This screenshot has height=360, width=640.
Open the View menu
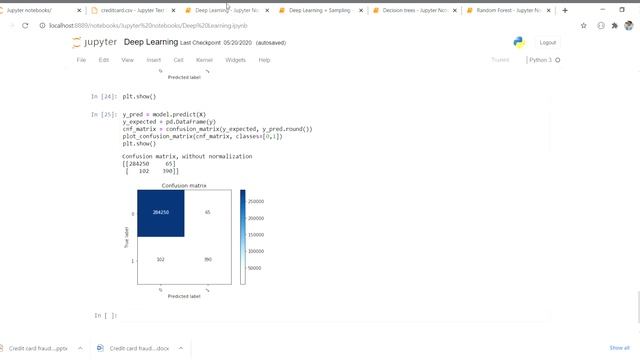pyautogui.click(x=127, y=60)
